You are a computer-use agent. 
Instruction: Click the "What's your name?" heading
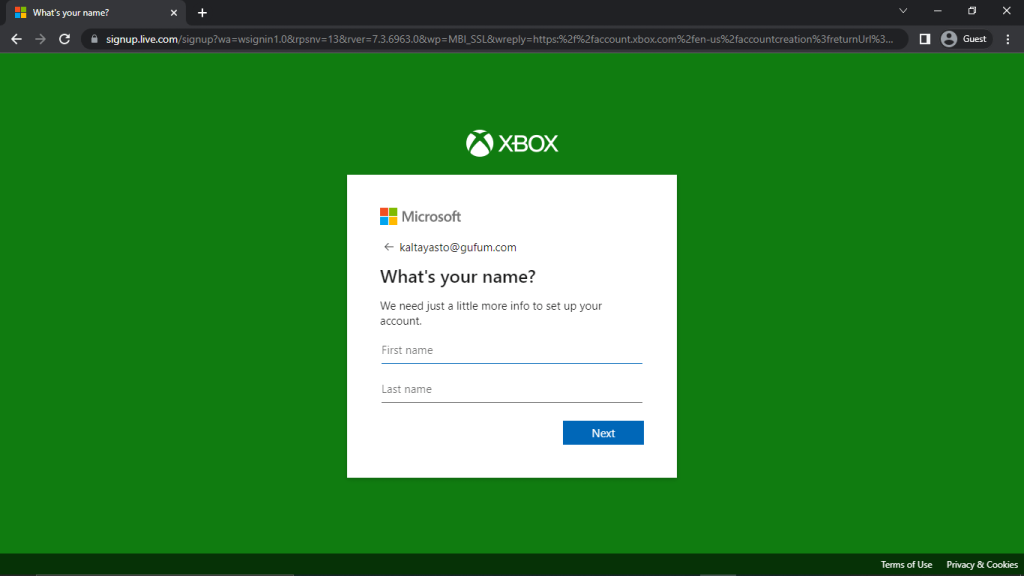(x=458, y=277)
